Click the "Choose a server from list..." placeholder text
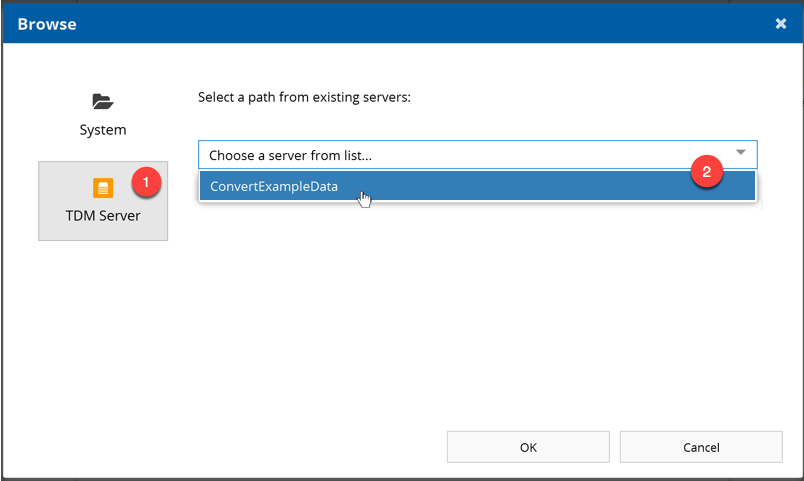The width and height of the screenshot is (804, 481). coord(290,156)
